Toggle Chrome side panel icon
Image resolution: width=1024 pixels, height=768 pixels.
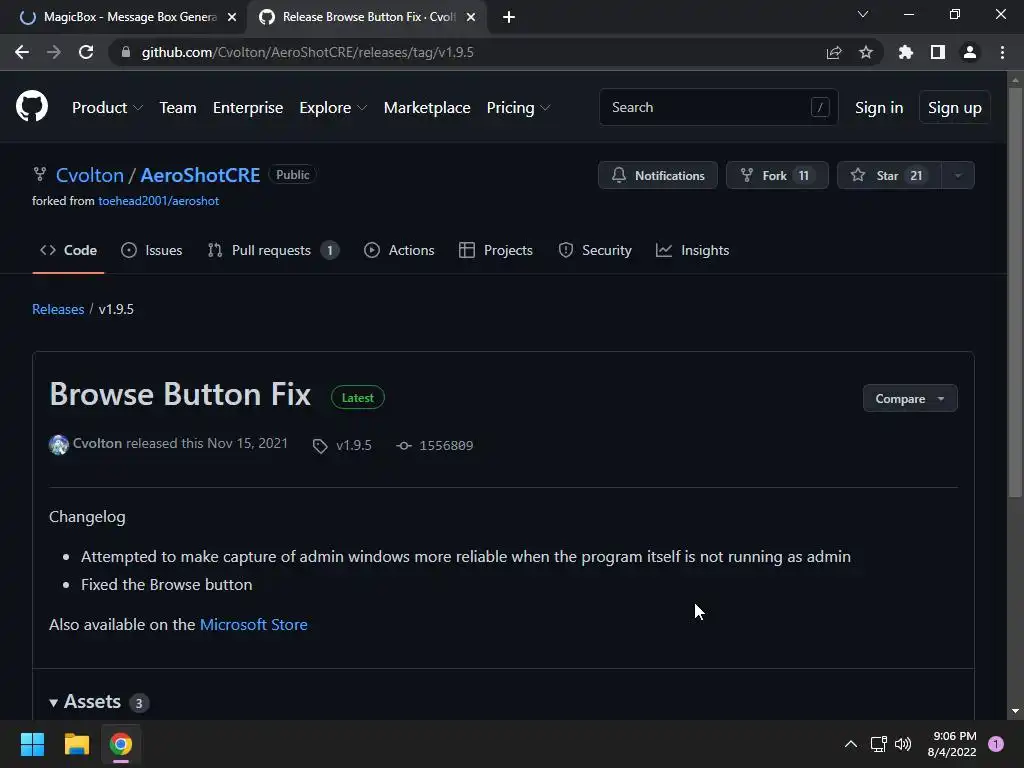tap(938, 52)
